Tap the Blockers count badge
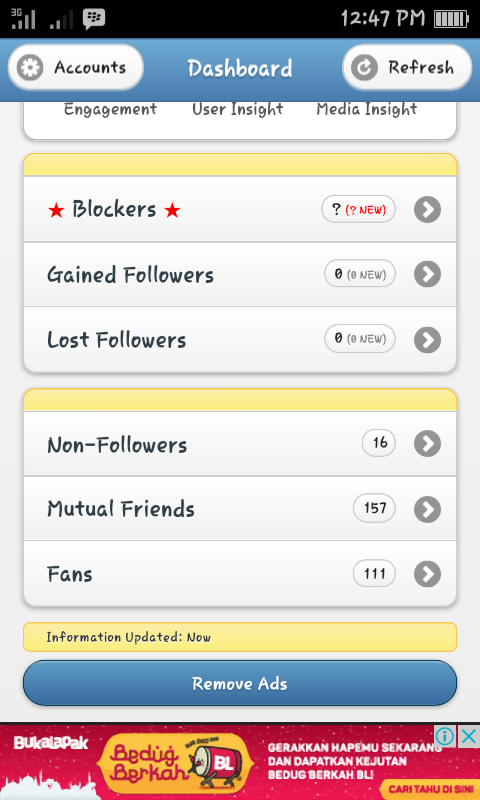 click(x=358, y=209)
